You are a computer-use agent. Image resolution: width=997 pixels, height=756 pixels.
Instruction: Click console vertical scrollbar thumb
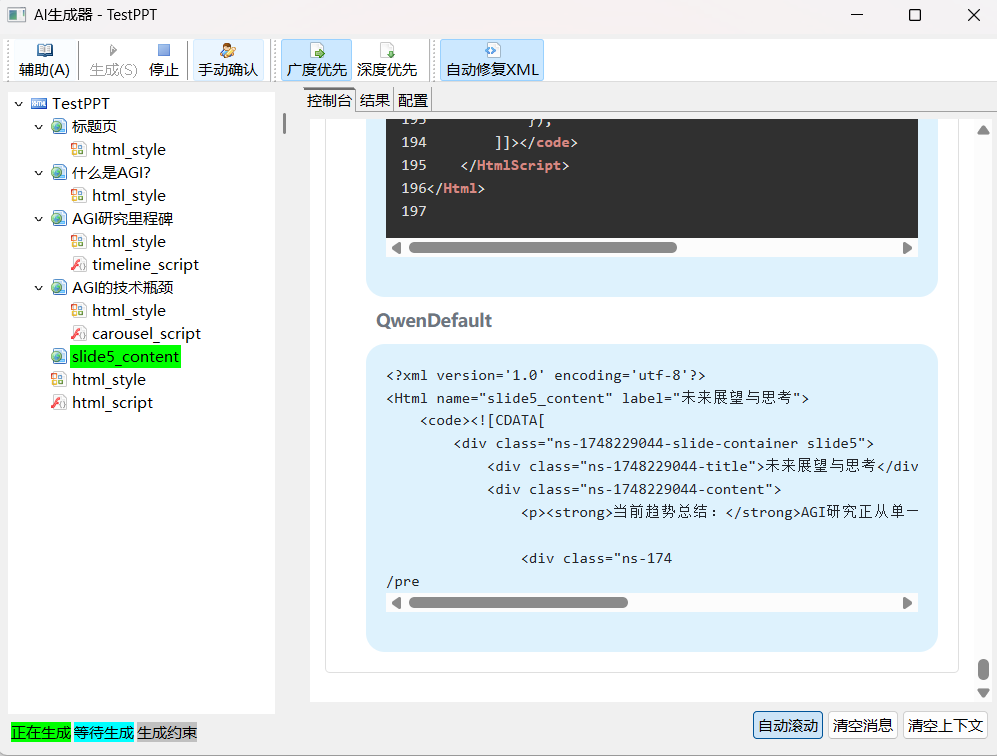coord(983,670)
